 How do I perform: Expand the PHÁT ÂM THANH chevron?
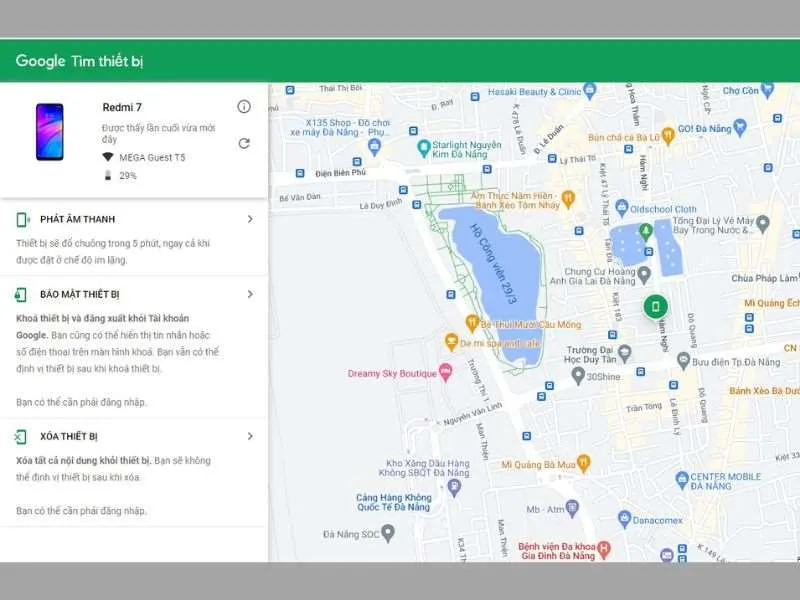point(250,219)
